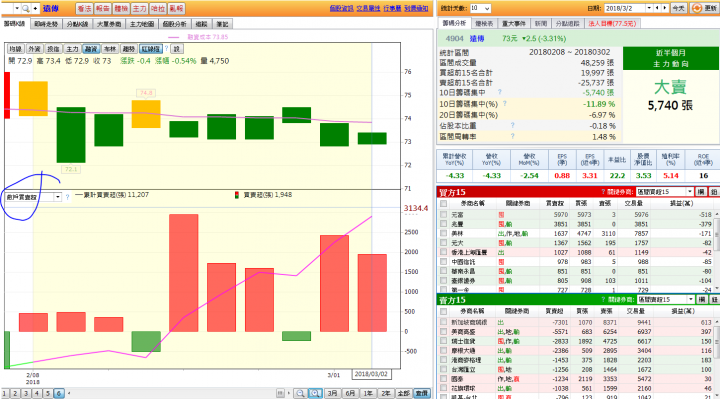Viewport: 720px width, 399px height.
Task: Open the 個股資訊 link
Action: pyautogui.click(x=341, y=8)
